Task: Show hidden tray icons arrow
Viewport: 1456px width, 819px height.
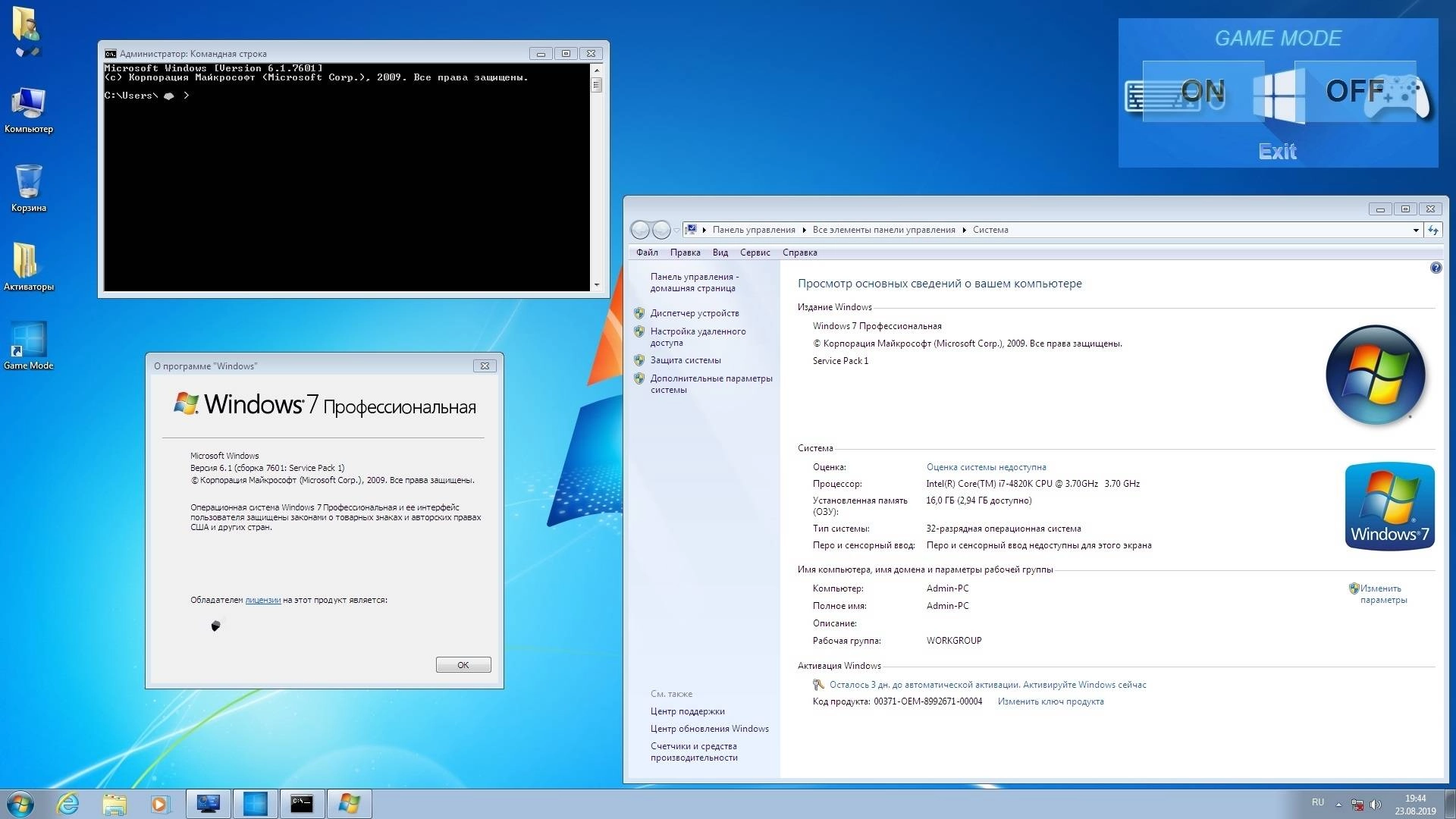Action: pyautogui.click(x=1338, y=804)
